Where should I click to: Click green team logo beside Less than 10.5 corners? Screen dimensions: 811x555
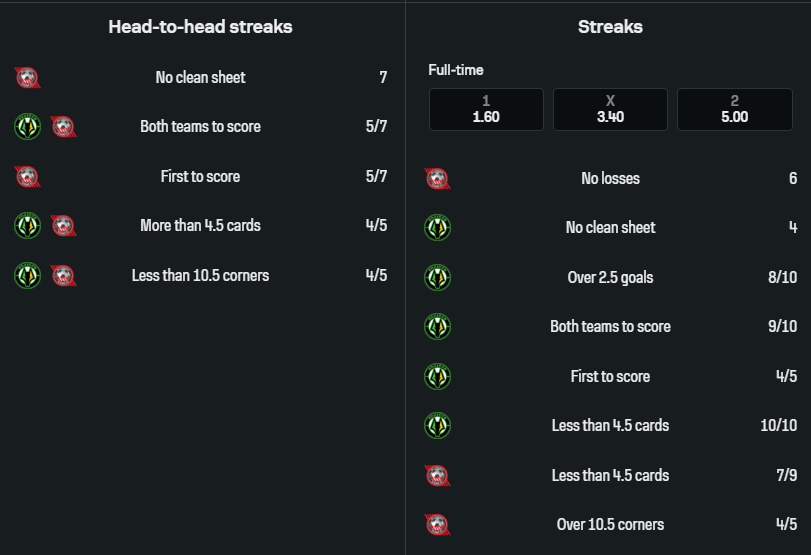(x=27, y=275)
